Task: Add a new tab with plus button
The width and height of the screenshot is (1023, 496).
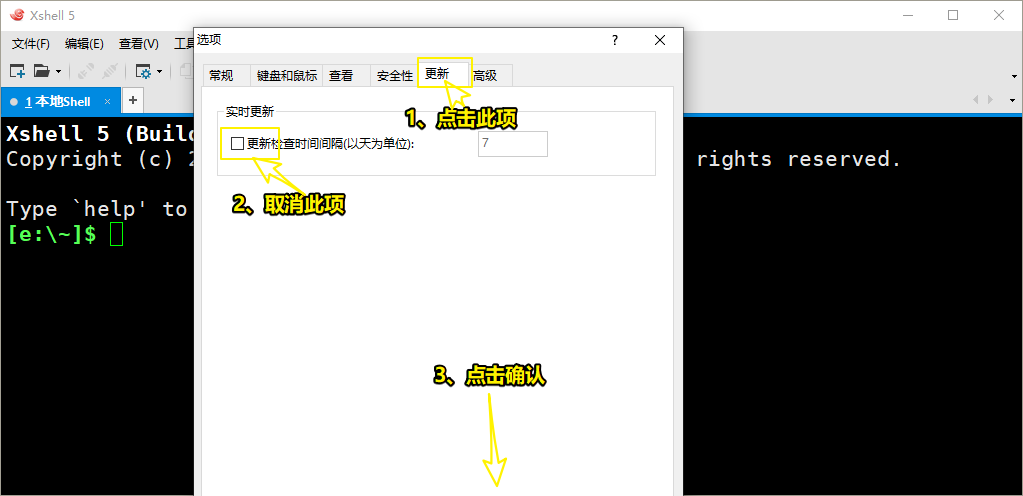Action: click(132, 100)
